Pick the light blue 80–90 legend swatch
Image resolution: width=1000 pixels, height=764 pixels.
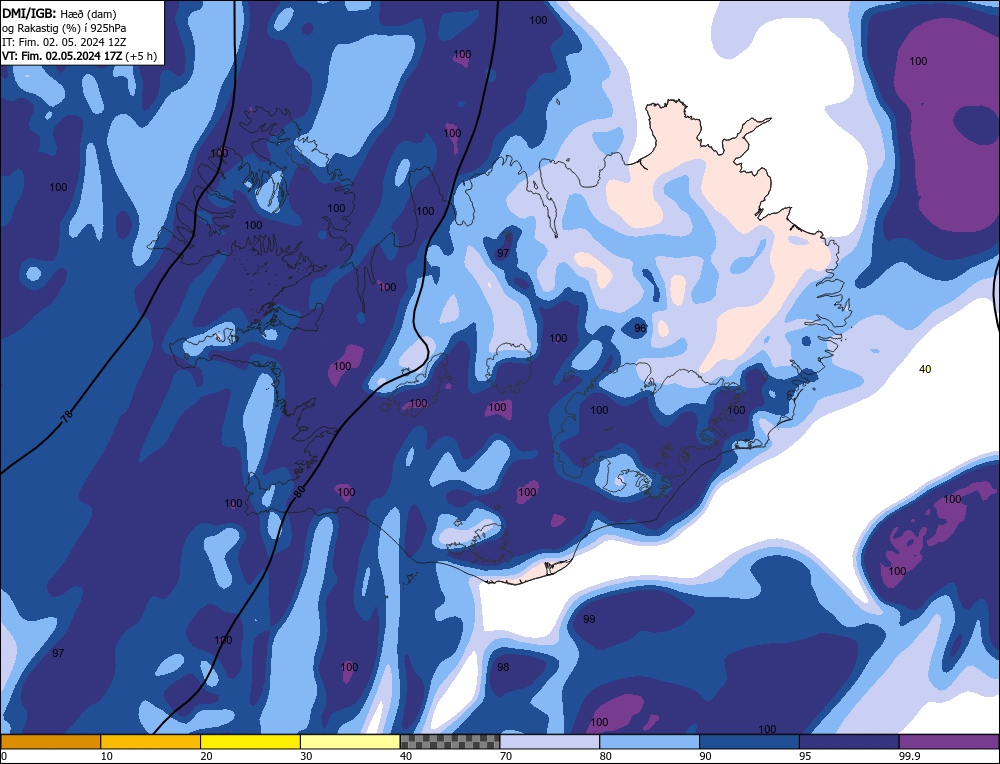pyautogui.click(x=649, y=741)
